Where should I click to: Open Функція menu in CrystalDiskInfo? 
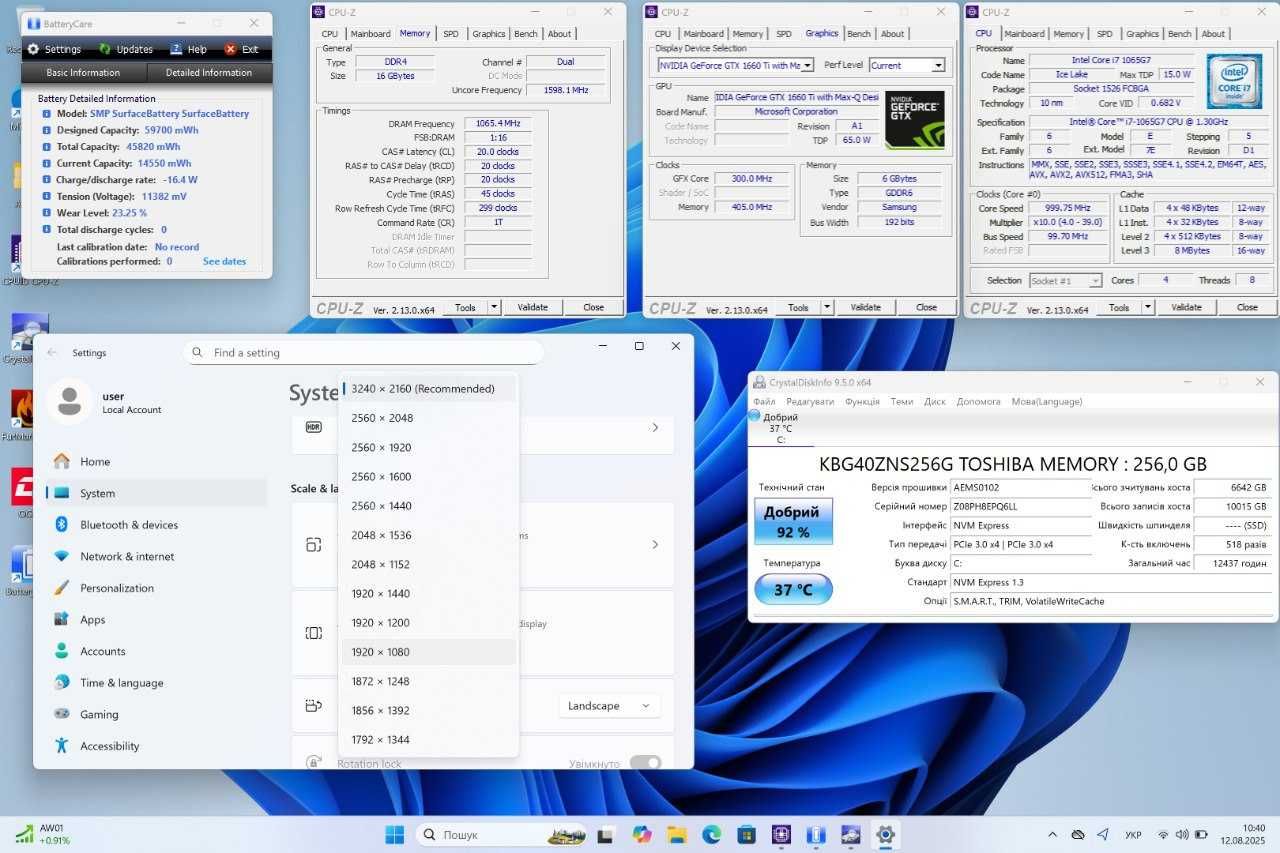[862, 401]
